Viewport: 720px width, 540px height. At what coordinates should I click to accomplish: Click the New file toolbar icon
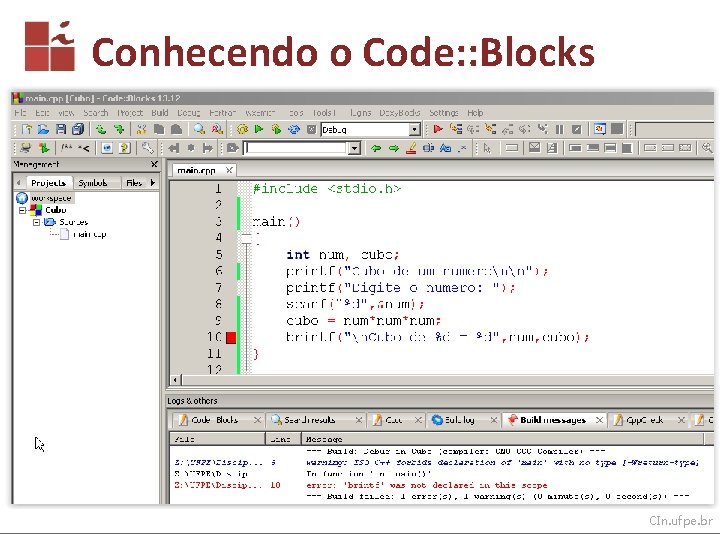pyautogui.click(x=27, y=129)
